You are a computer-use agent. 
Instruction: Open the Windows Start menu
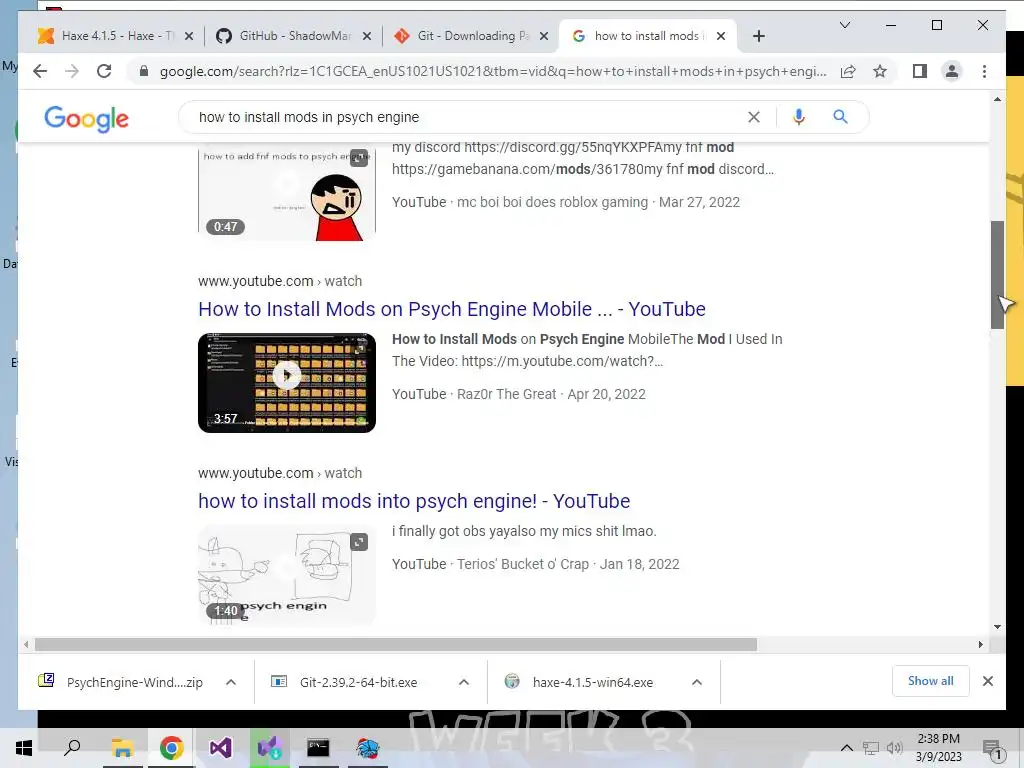[24, 748]
